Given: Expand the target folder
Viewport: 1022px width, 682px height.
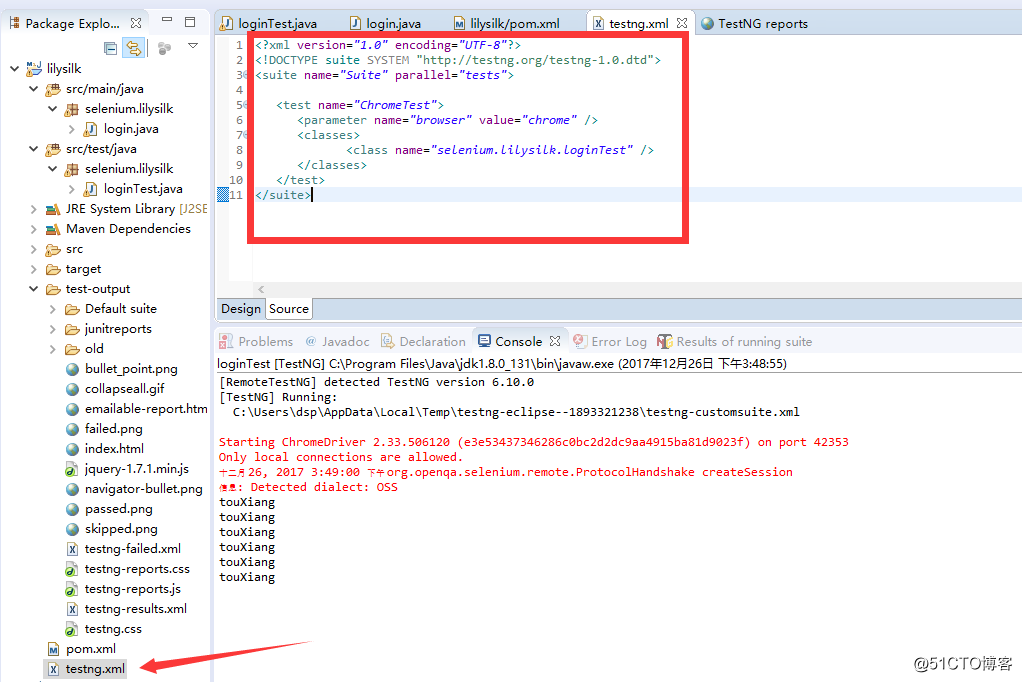Looking at the screenshot, I should (33, 269).
